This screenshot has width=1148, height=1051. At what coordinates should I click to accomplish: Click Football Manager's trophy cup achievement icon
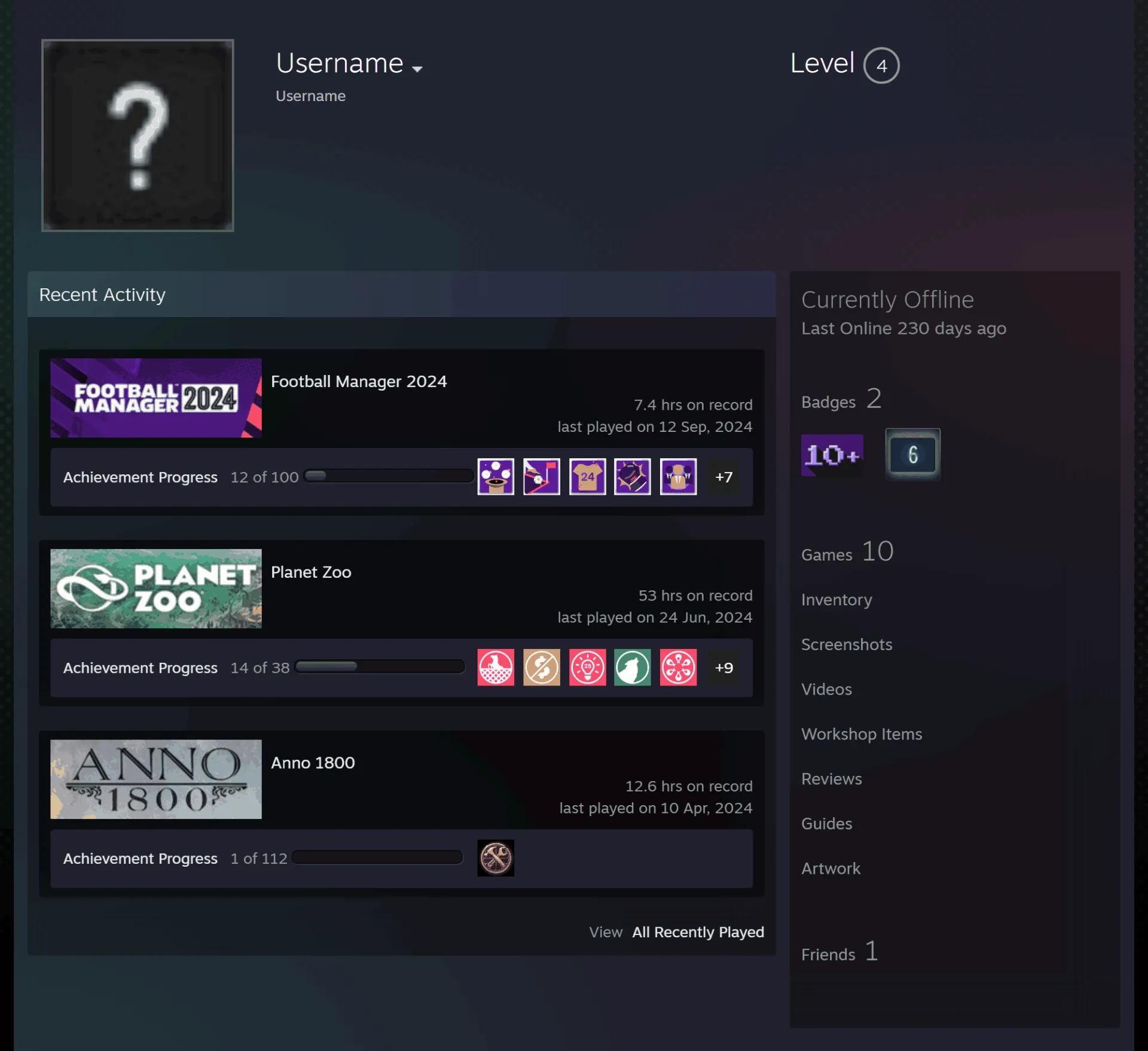(x=679, y=477)
